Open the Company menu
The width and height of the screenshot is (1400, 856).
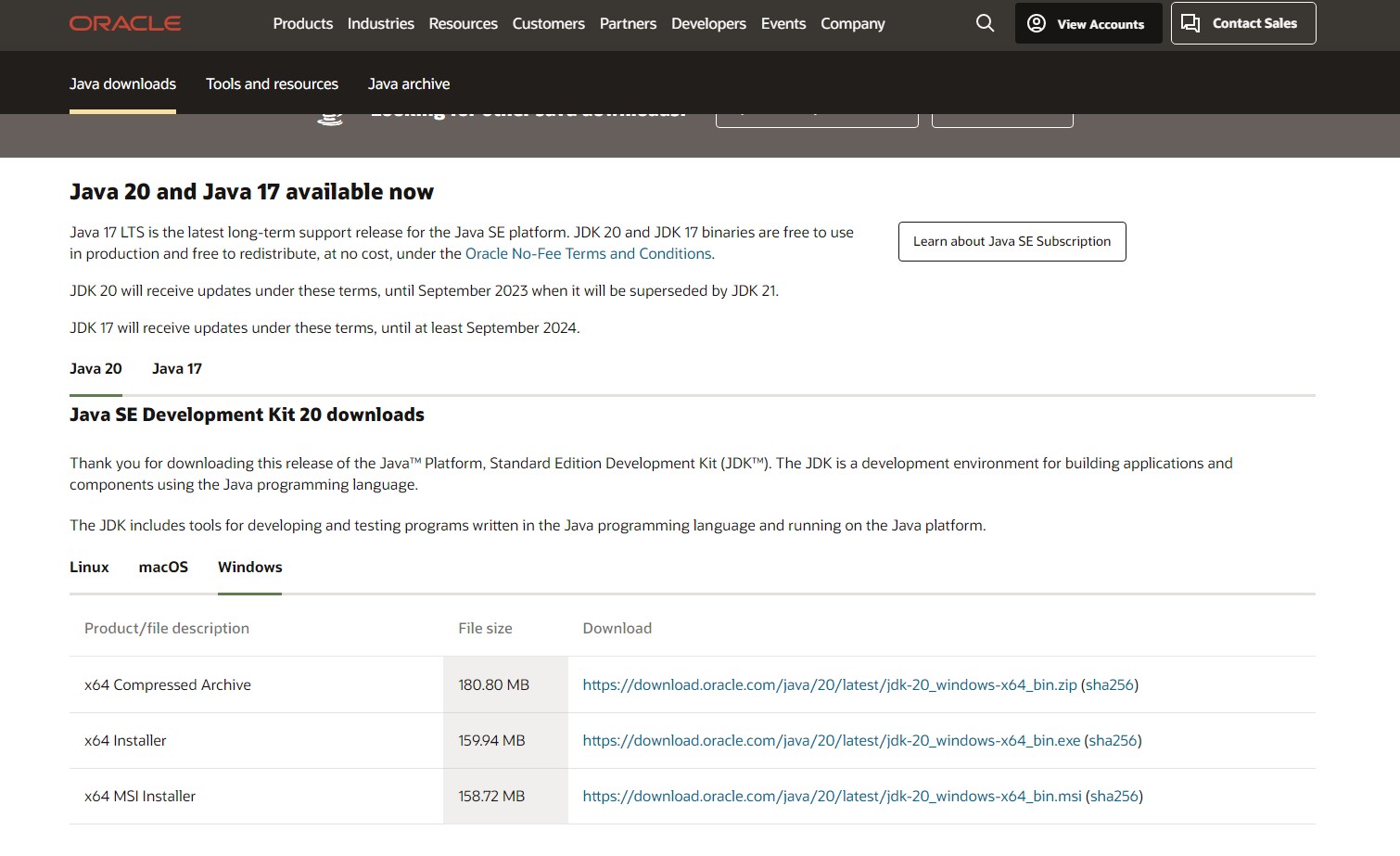point(853,23)
